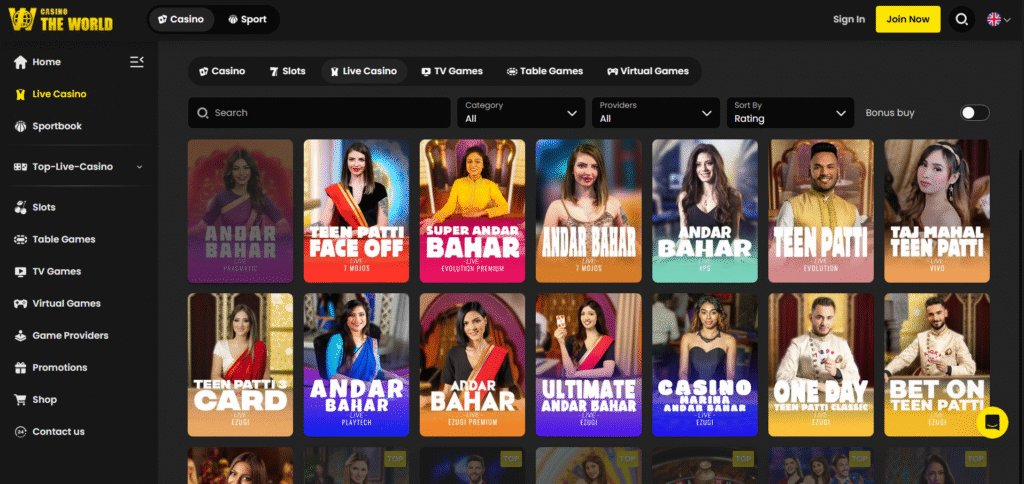Switch to Sport mode in header
This screenshot has width=1024, height=484.
[x=246, y=19]
